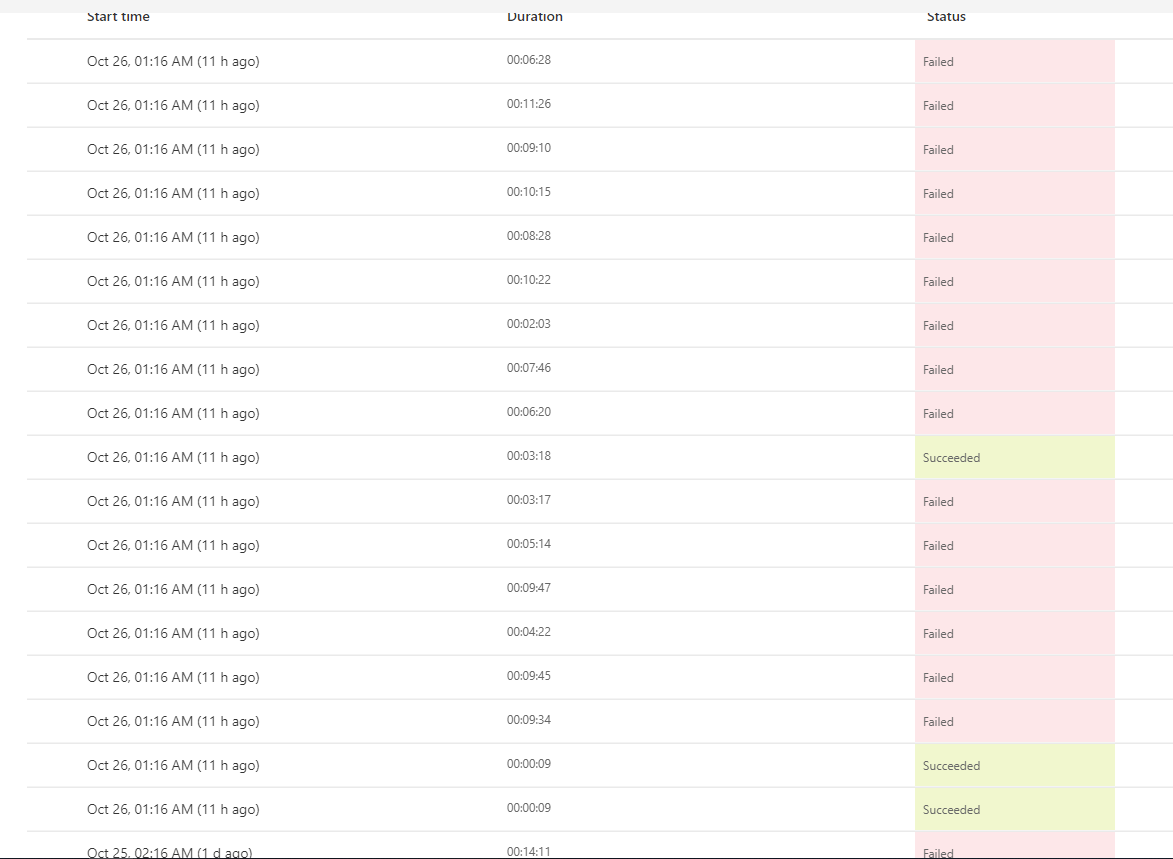Click the duration value 00:10:15
This screenshot has height=859, width=1173.
[x=529, y=192]
